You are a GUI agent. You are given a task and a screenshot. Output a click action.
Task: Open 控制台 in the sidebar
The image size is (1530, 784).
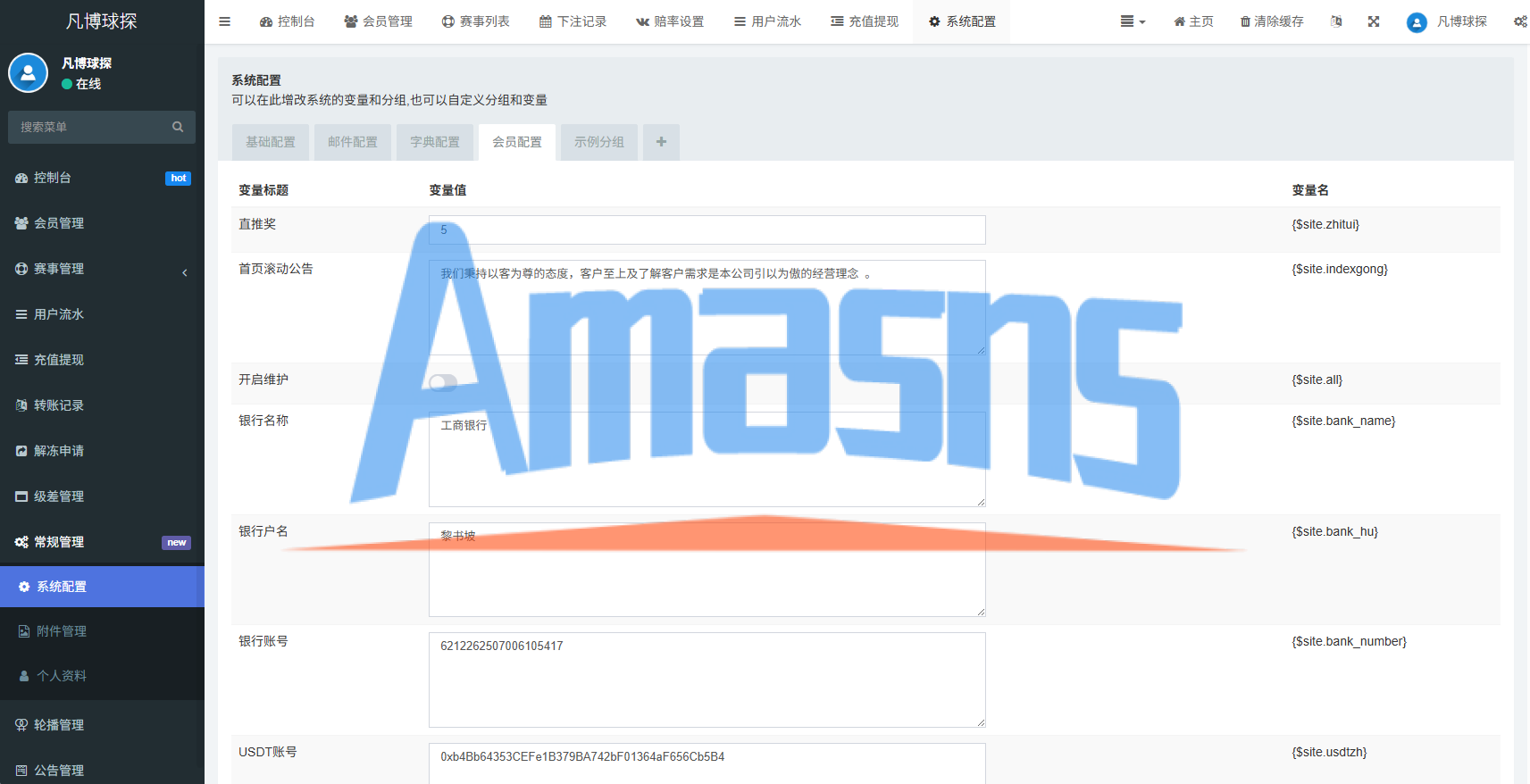(x=102, y=178)
